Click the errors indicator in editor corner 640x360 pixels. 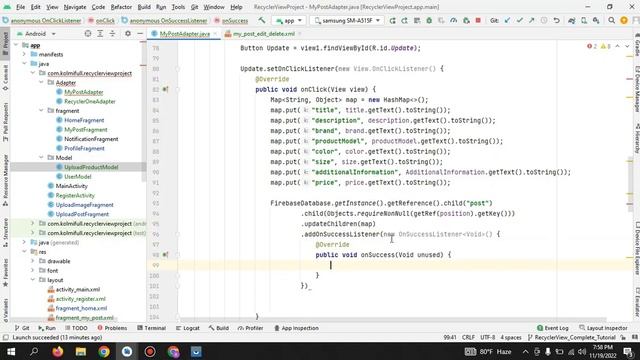click(x=592, y=47)
